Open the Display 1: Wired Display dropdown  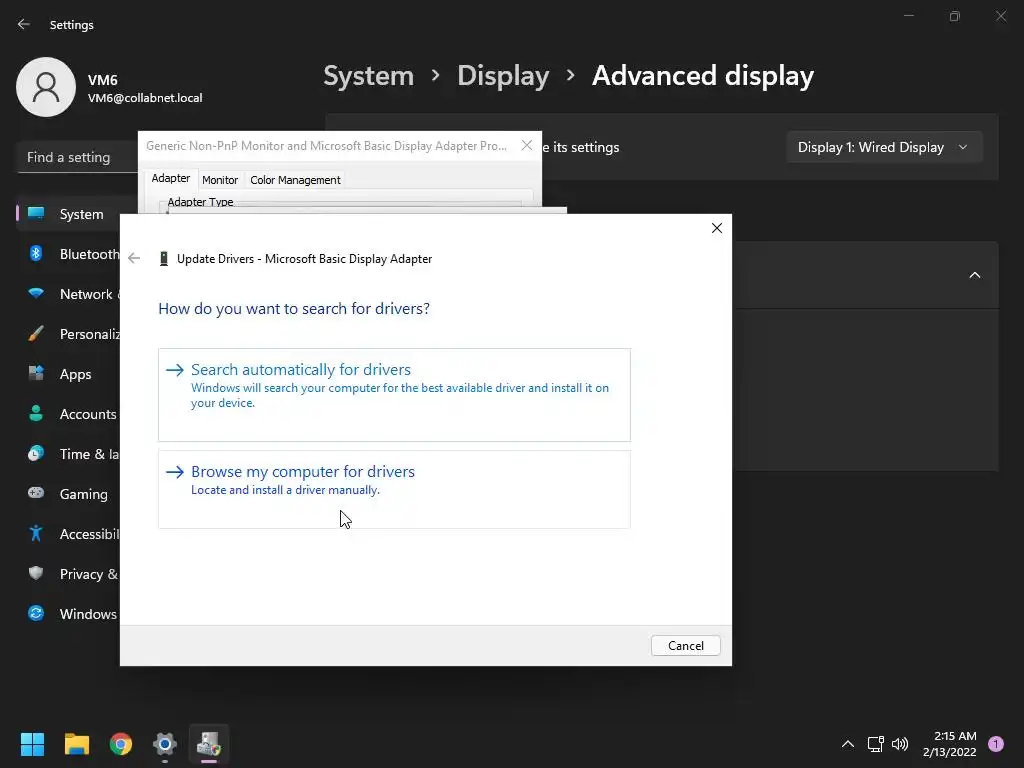[x=884, y=148]
